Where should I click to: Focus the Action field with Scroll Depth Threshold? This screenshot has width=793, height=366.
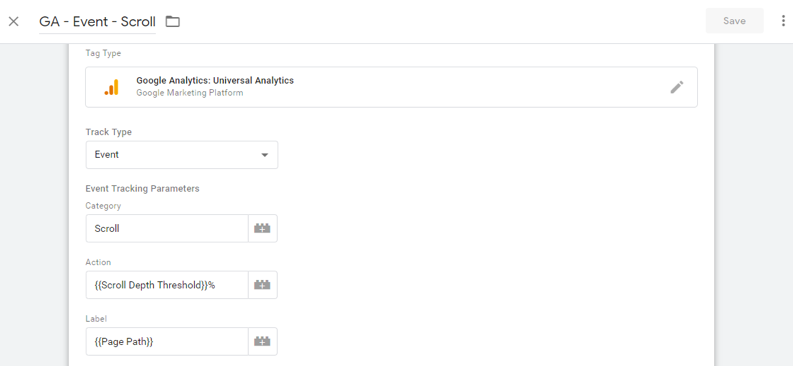pyautogui.click(x=167, y=285)
